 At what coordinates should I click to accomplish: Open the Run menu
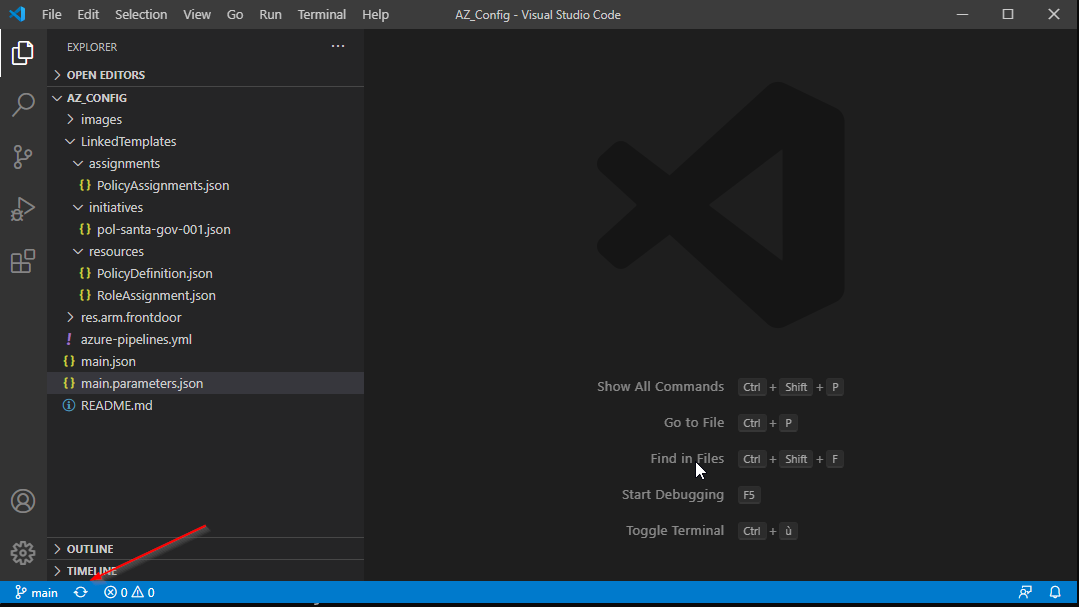tap(270, 14)
